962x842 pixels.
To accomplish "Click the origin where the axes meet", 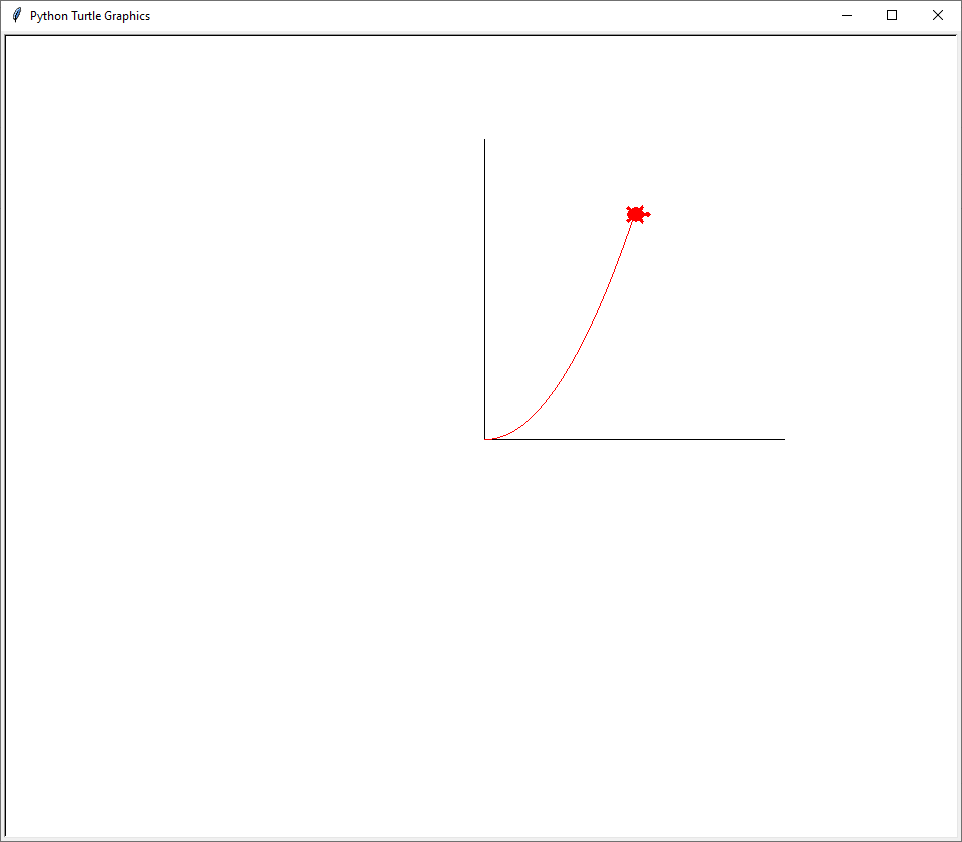I will coord(485,439).
